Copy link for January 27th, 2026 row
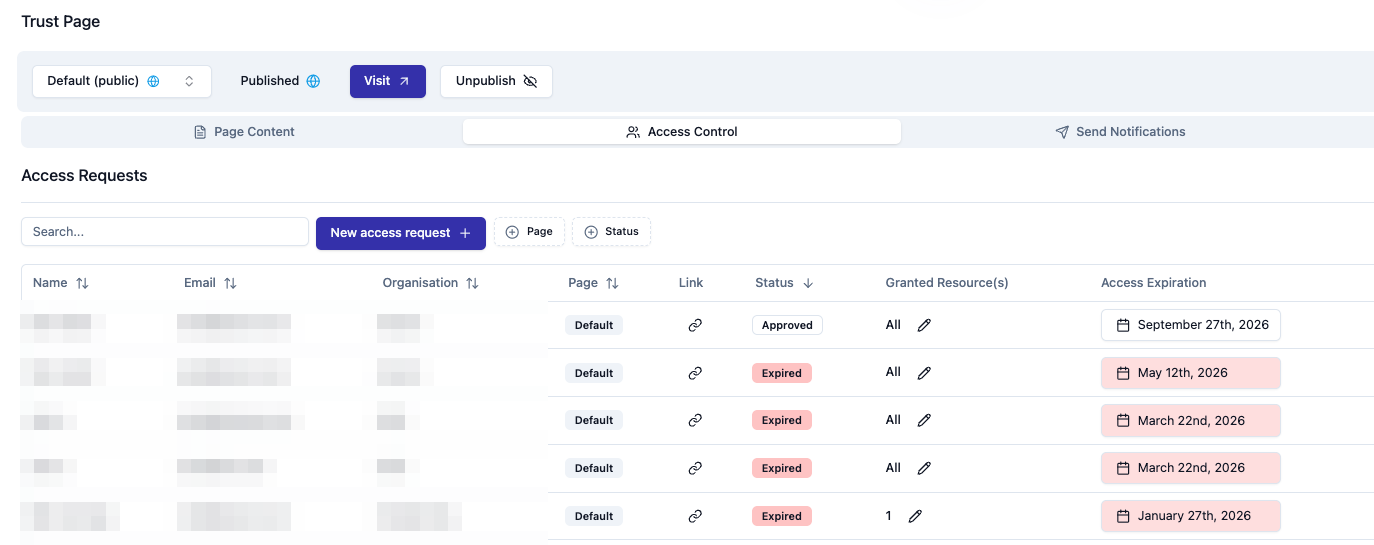This screenshot has width=1374, height=545. point(695,516)
